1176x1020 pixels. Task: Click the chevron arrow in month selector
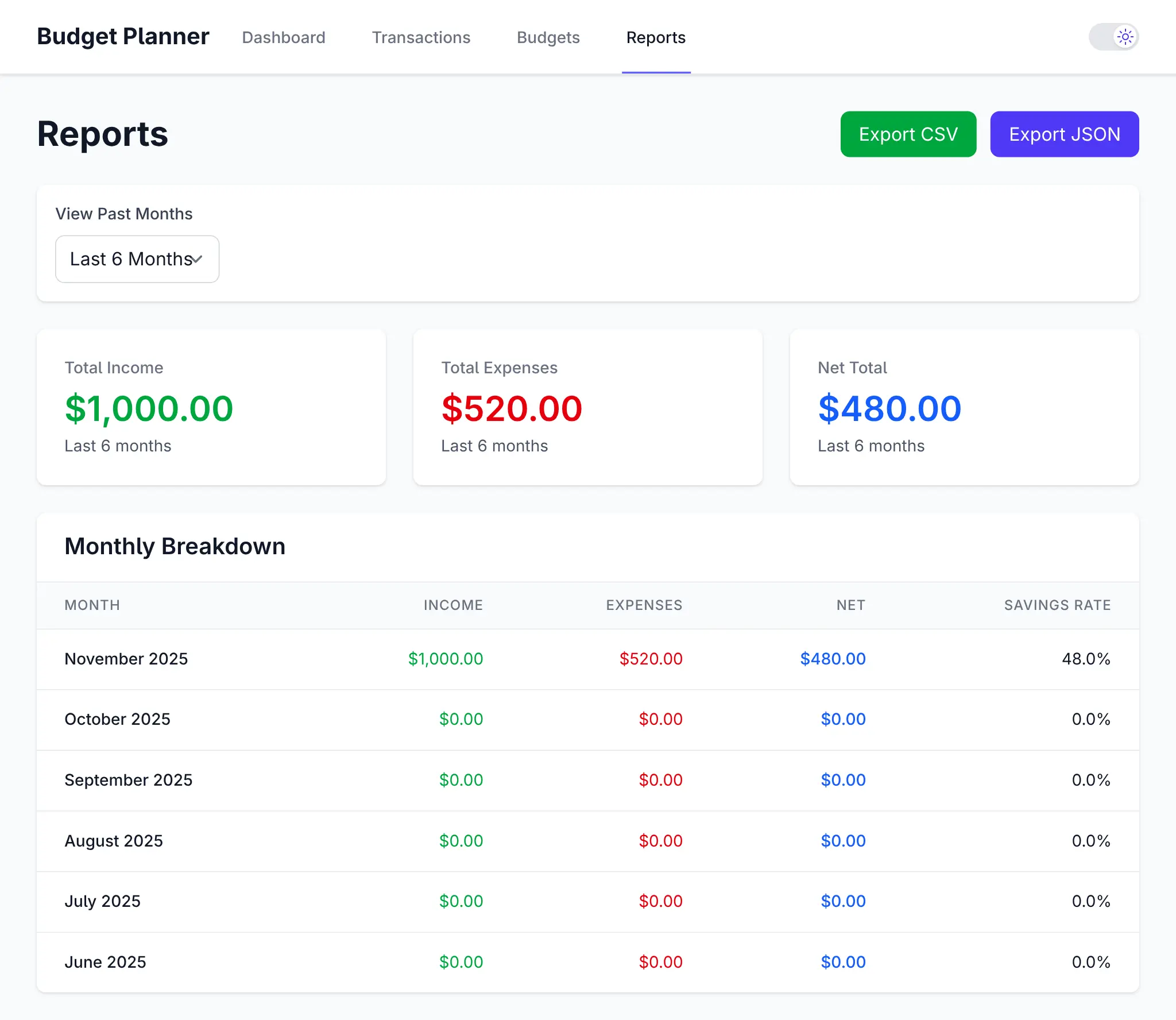(x=197, y=260)
